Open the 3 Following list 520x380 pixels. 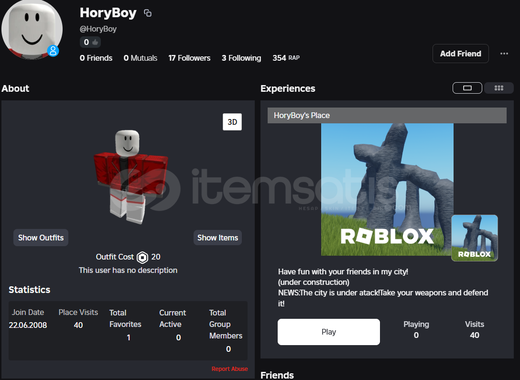[x=241, y=58]
